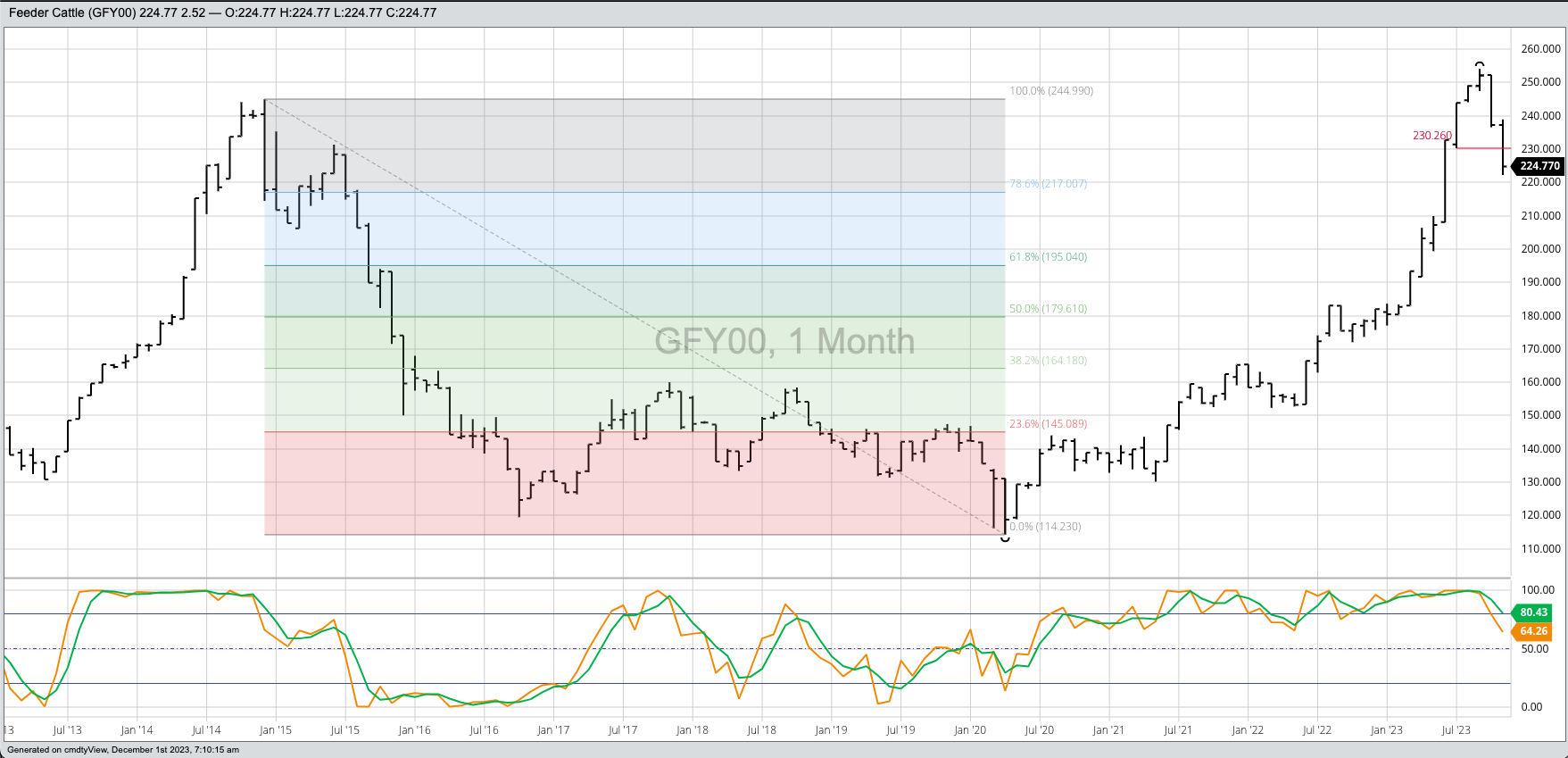Click the 260.000 price axis label
Screen dimensions: 1568x758
[1540, 49]
